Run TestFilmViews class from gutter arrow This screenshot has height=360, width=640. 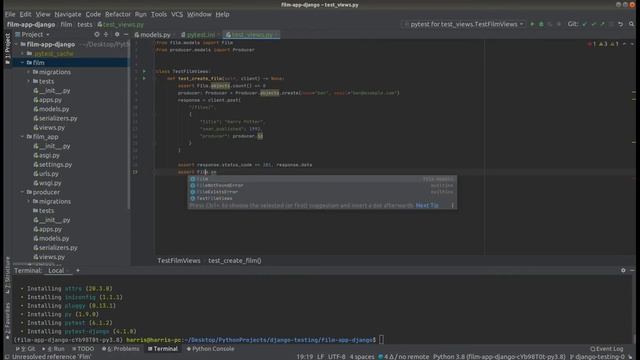pyautogui.click(x=144, y=71)
